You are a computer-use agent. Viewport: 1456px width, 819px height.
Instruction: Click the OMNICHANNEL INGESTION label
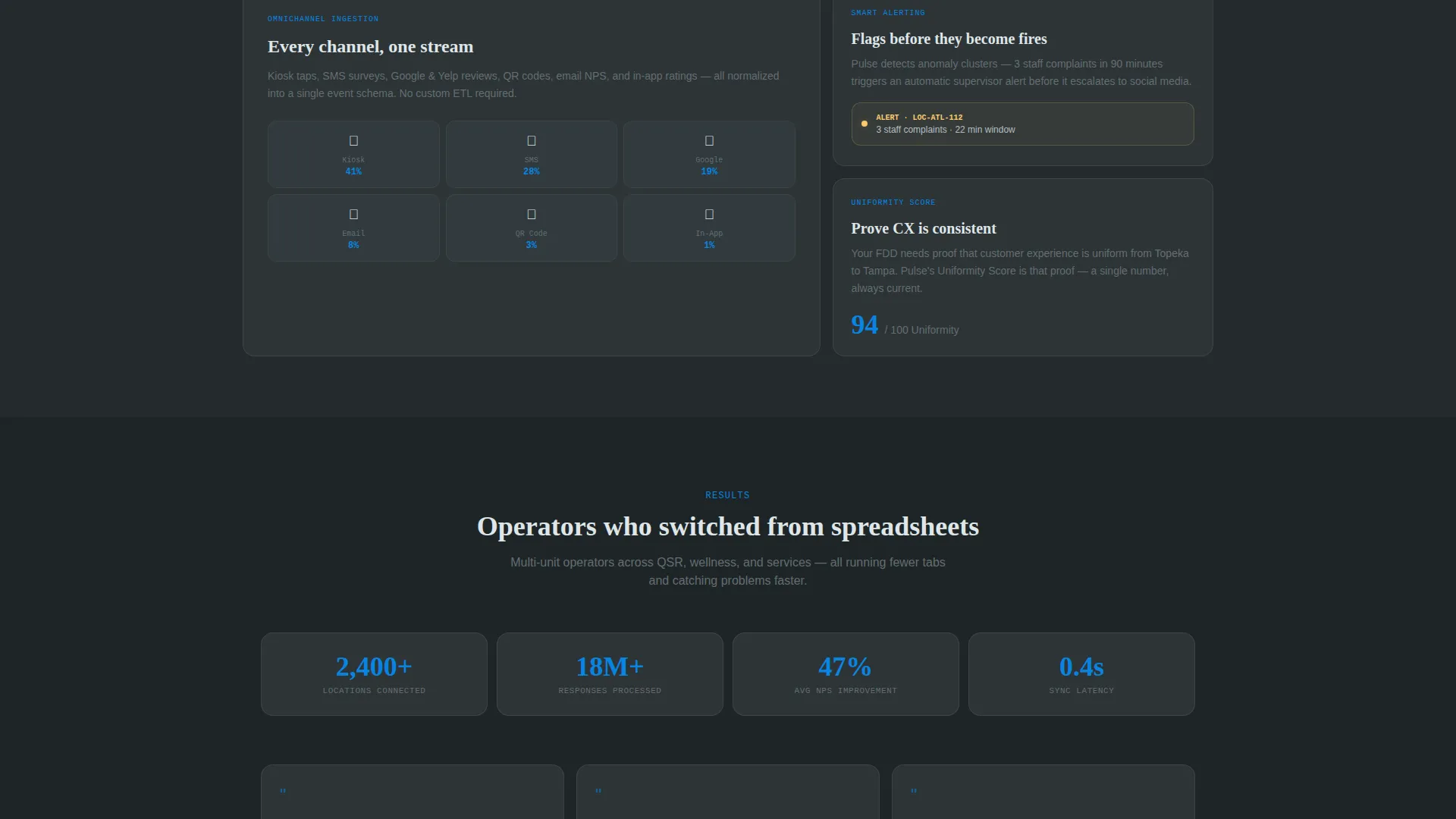click(323, 19)
